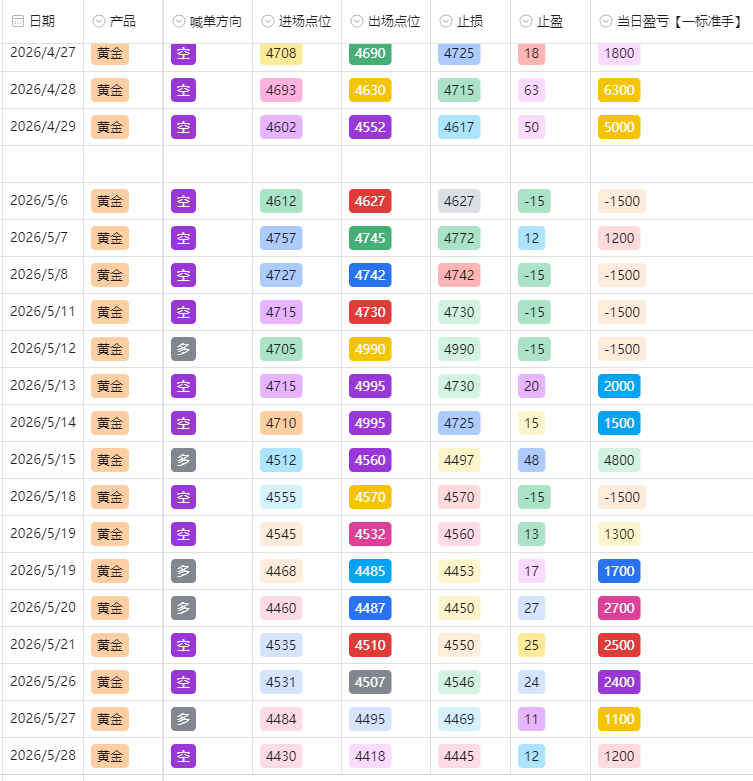
Task: Click the circle icon beside 喊单方向 header
Action: 179,21
